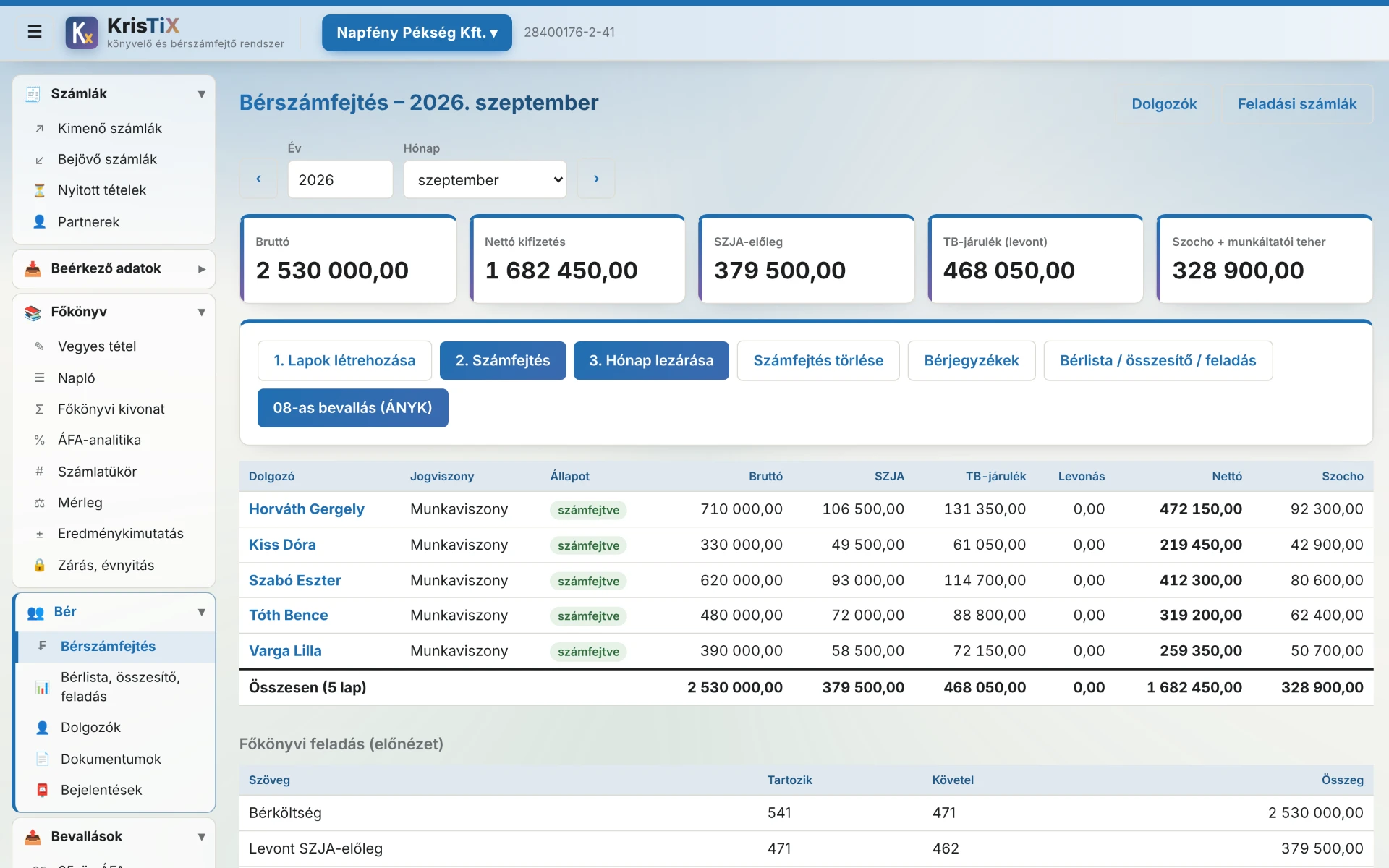Click the ÁFA-analitika percent icon
The width and height of the screenshot is (1389, 868).
coord(40,441)
